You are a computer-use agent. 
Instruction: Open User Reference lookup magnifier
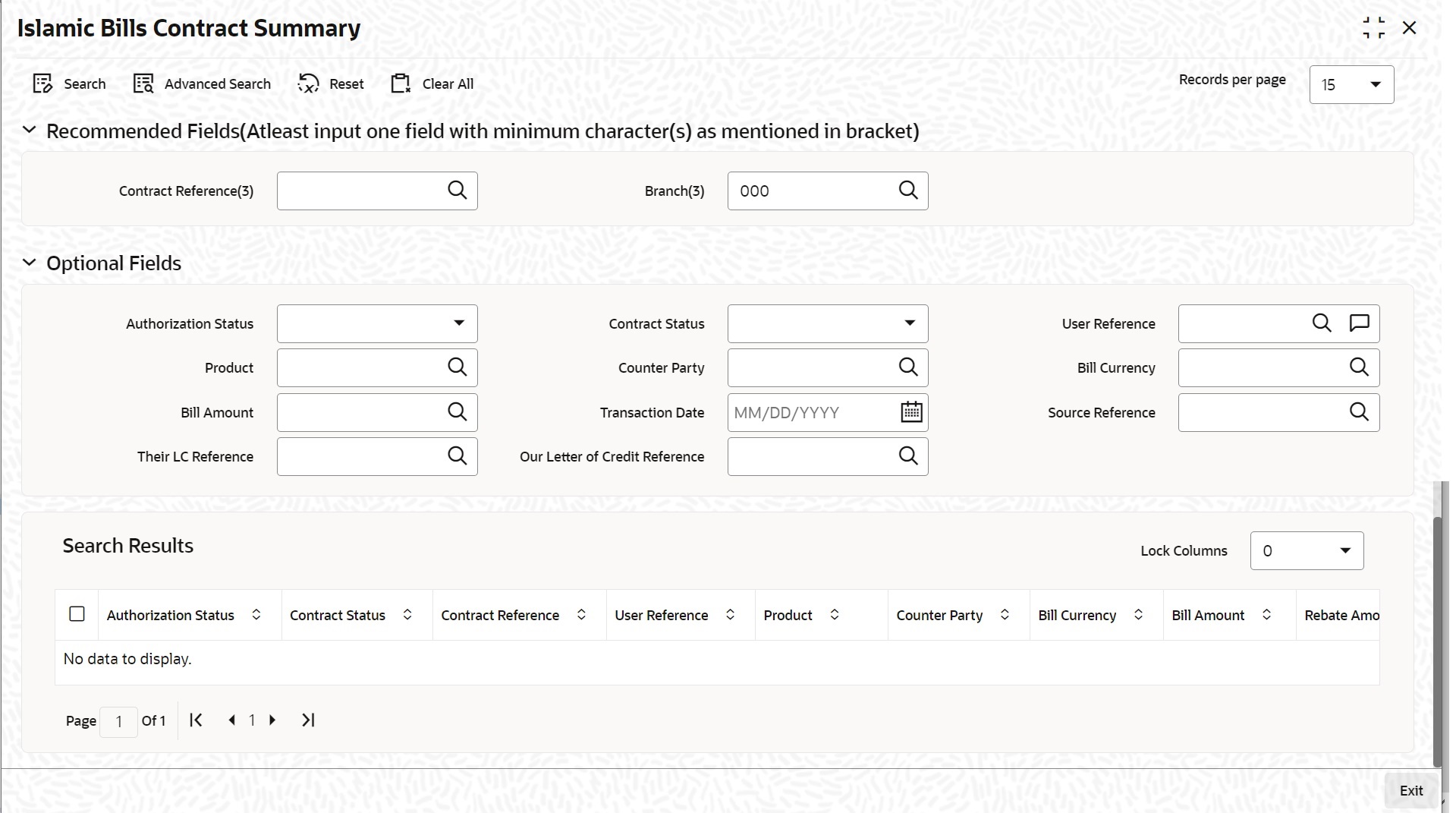pos(1322,323)
